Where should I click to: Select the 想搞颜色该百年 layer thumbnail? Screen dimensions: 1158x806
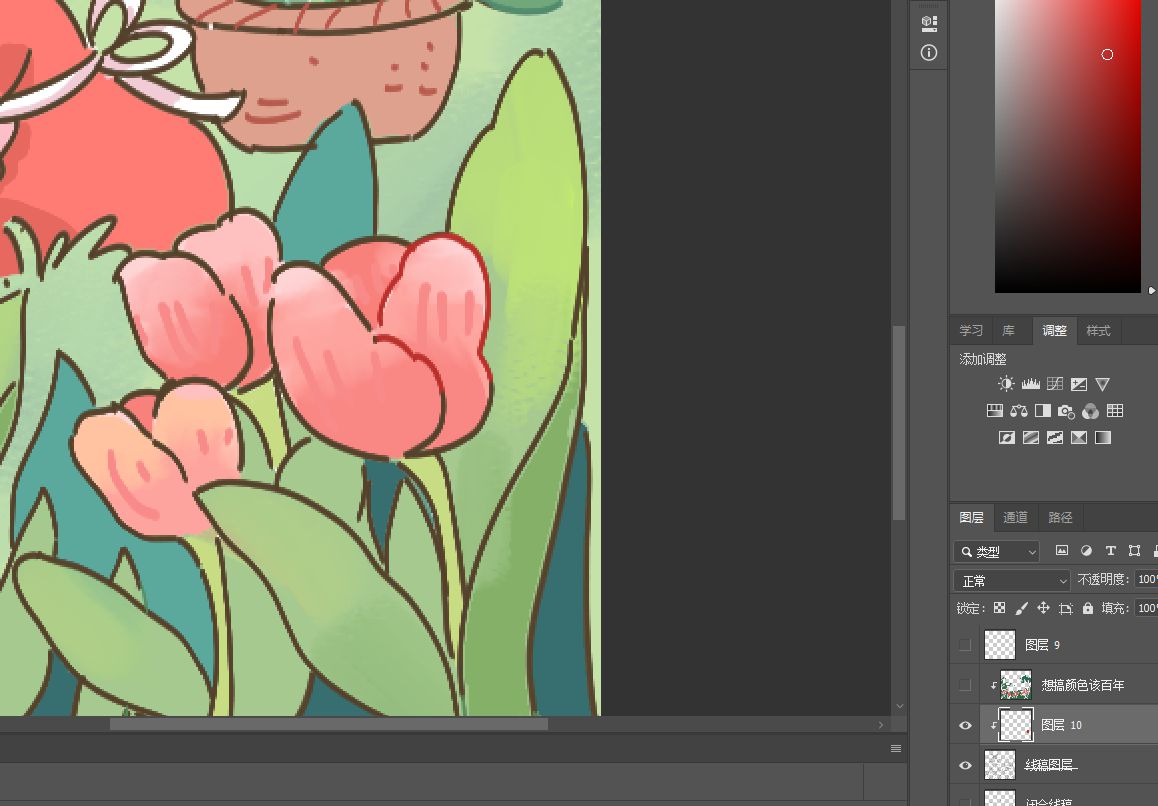pos(1016,685)
